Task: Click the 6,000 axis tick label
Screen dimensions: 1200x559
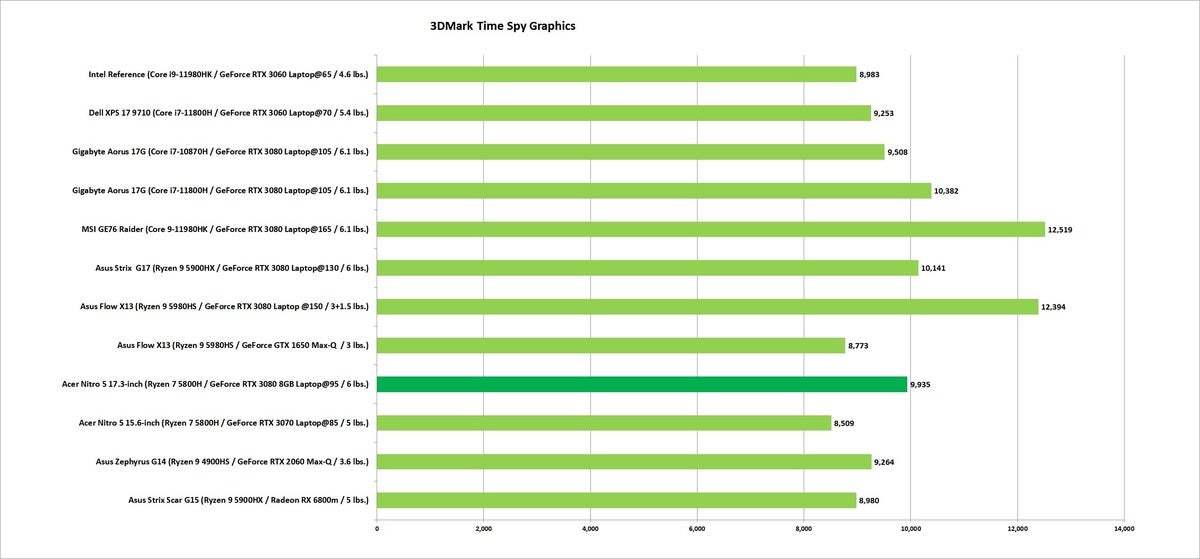Action: pos(697,528)
